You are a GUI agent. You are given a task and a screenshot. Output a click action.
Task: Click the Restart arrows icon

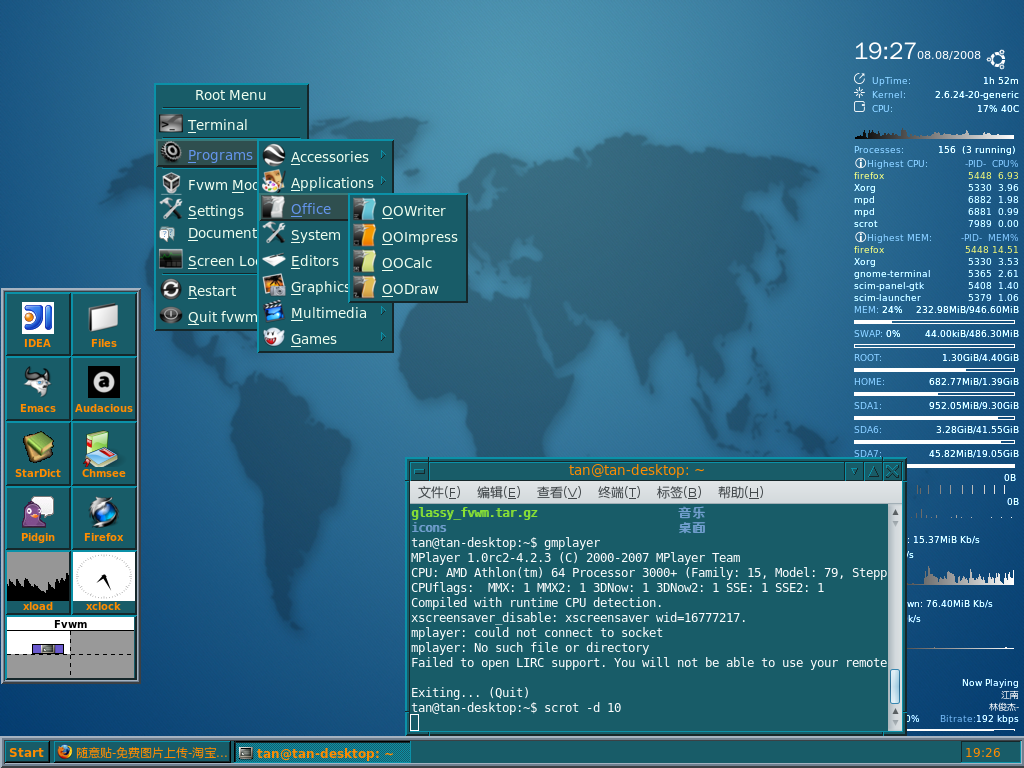point(171,289)
